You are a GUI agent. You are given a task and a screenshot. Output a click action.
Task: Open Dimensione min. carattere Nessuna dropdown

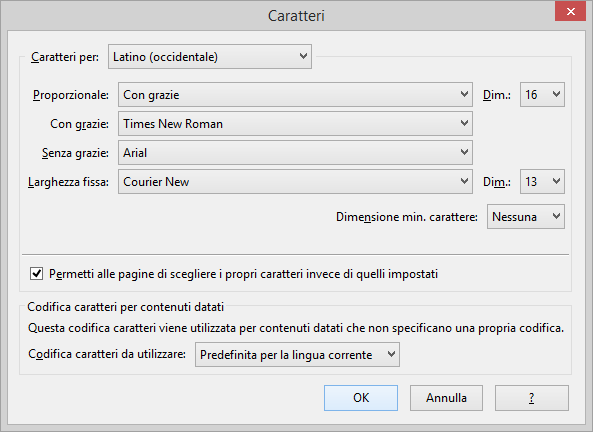point(526,217)
